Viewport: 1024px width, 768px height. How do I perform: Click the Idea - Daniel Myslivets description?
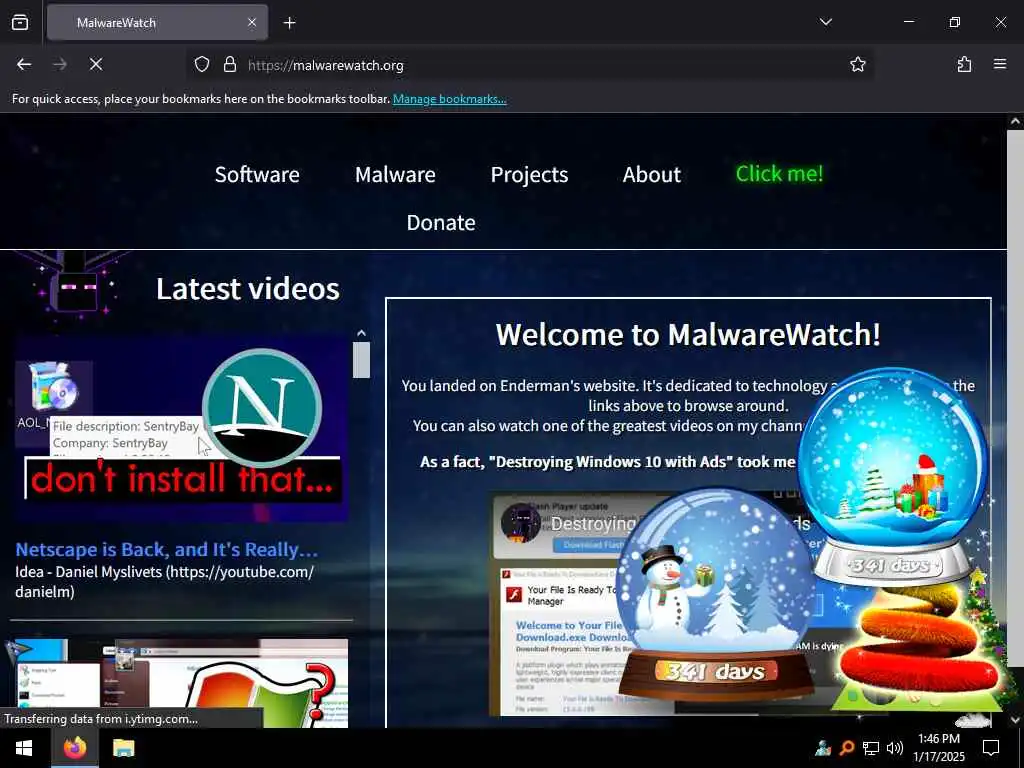[165, 581]
